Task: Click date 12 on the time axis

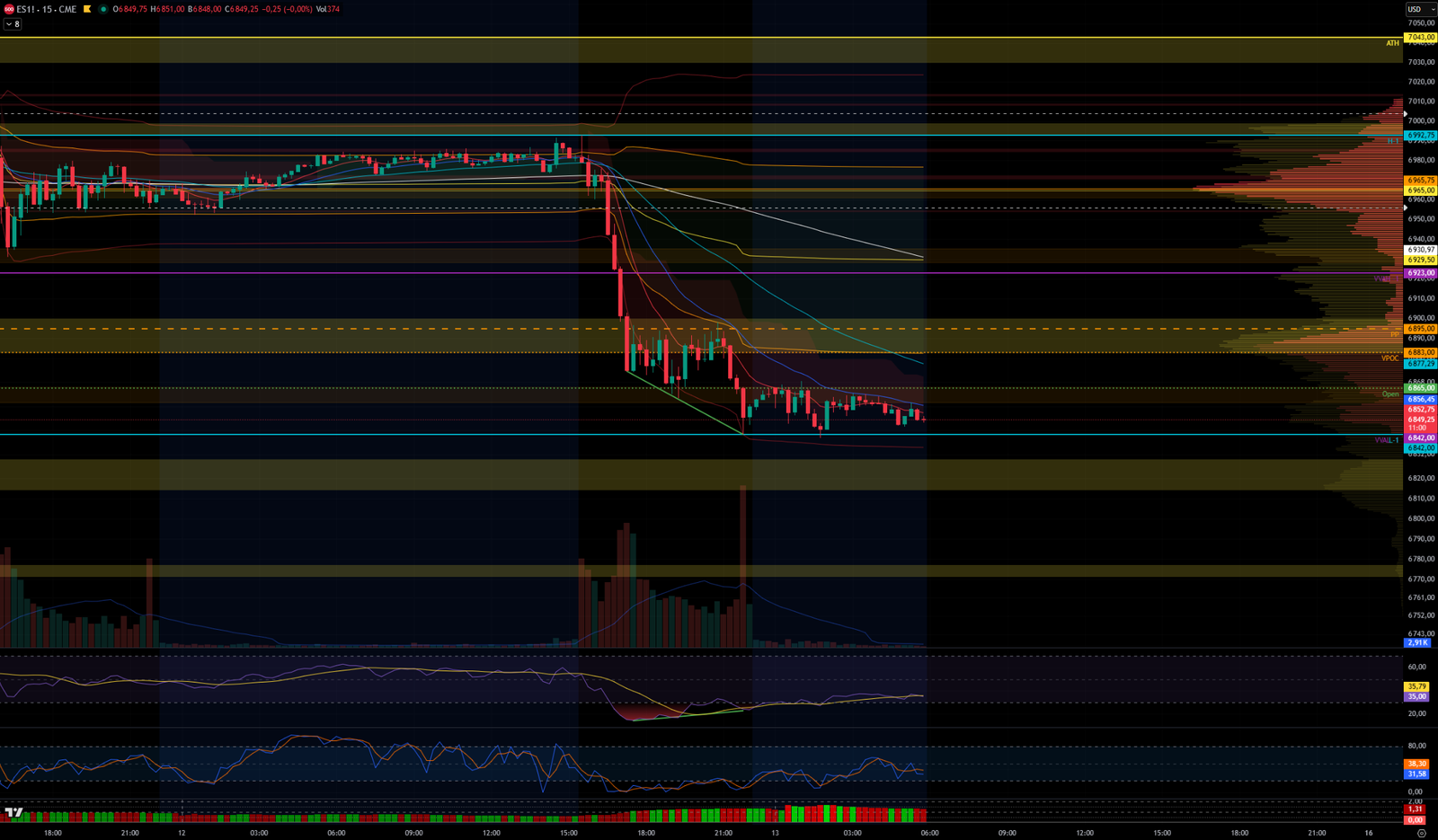Action: 182,833
